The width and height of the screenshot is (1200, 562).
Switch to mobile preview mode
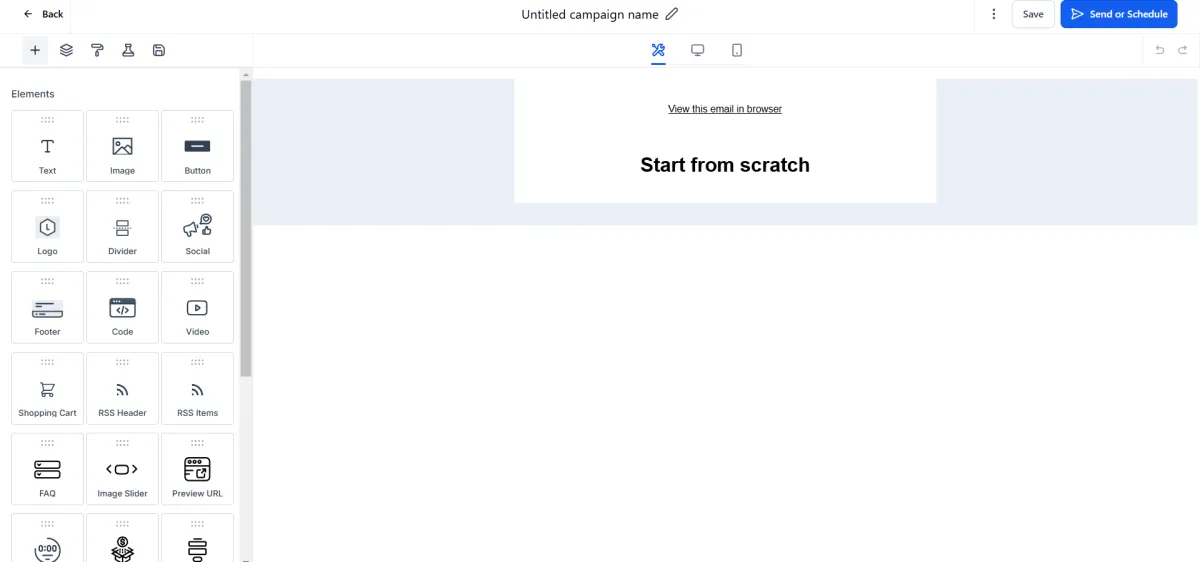(737, 50)
